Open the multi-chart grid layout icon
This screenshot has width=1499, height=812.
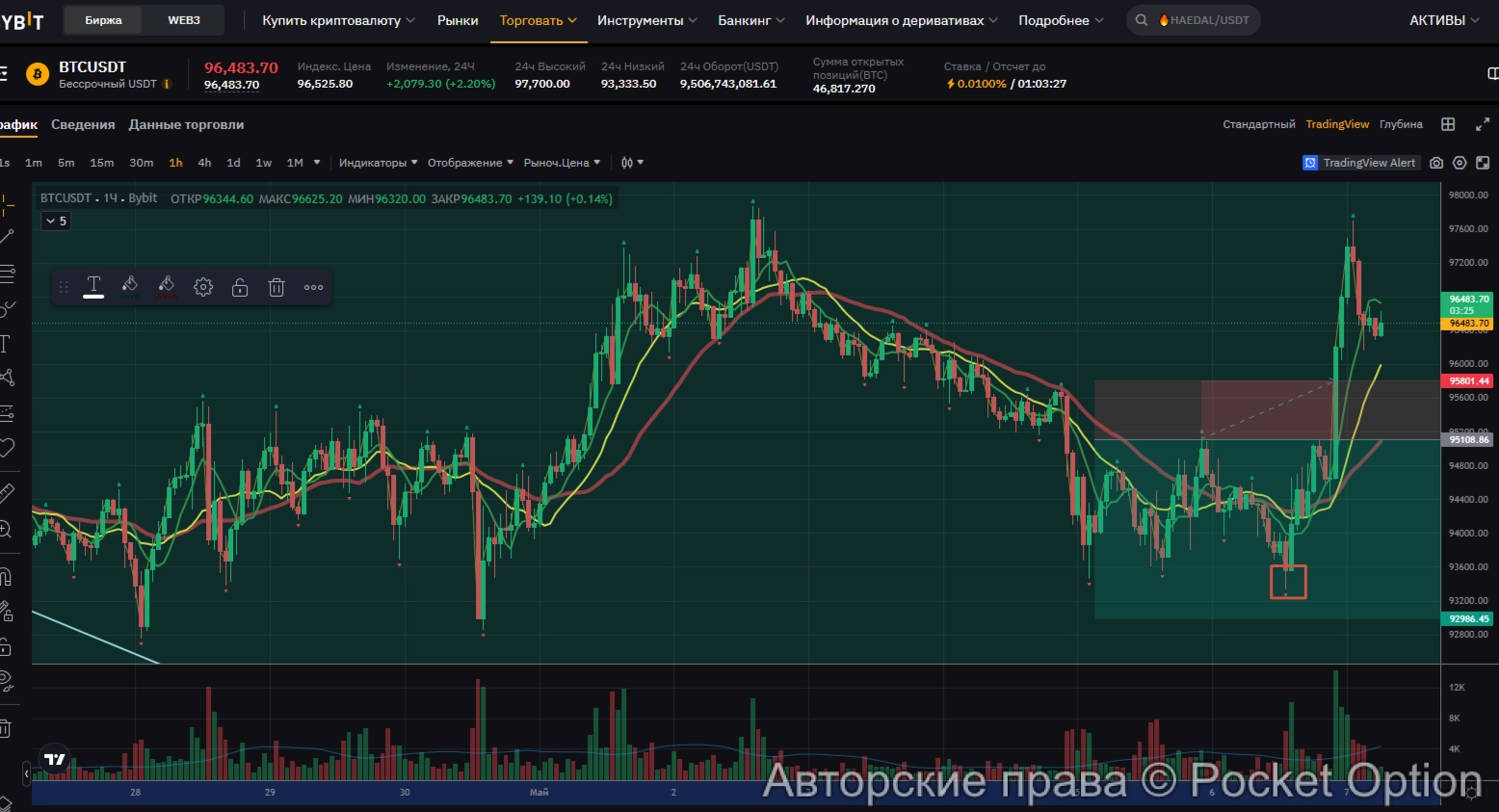point(1448,124)
